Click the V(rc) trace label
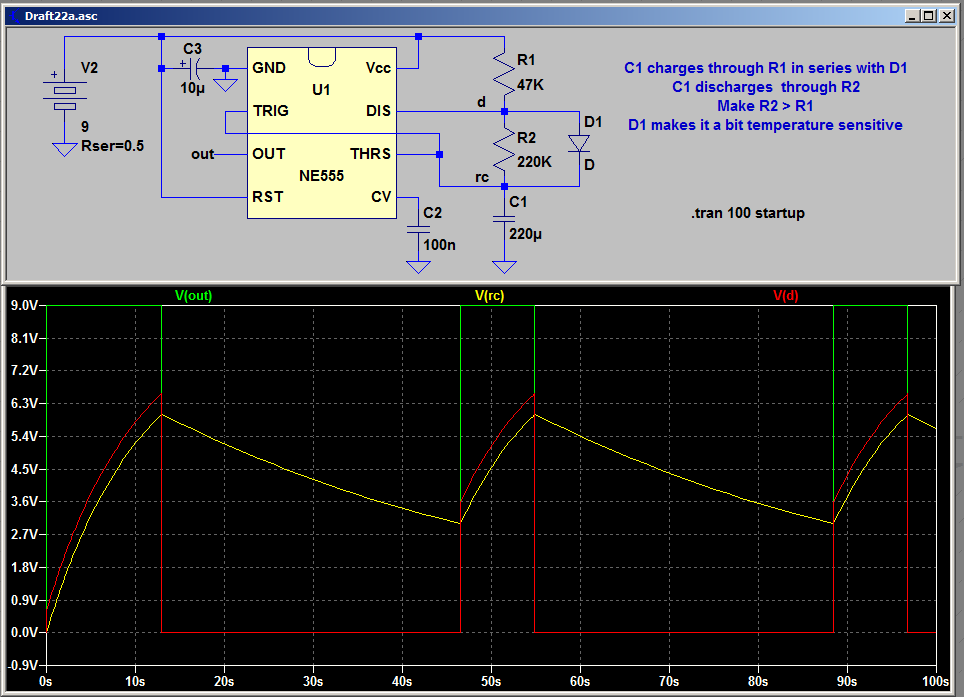 (489, 296)
